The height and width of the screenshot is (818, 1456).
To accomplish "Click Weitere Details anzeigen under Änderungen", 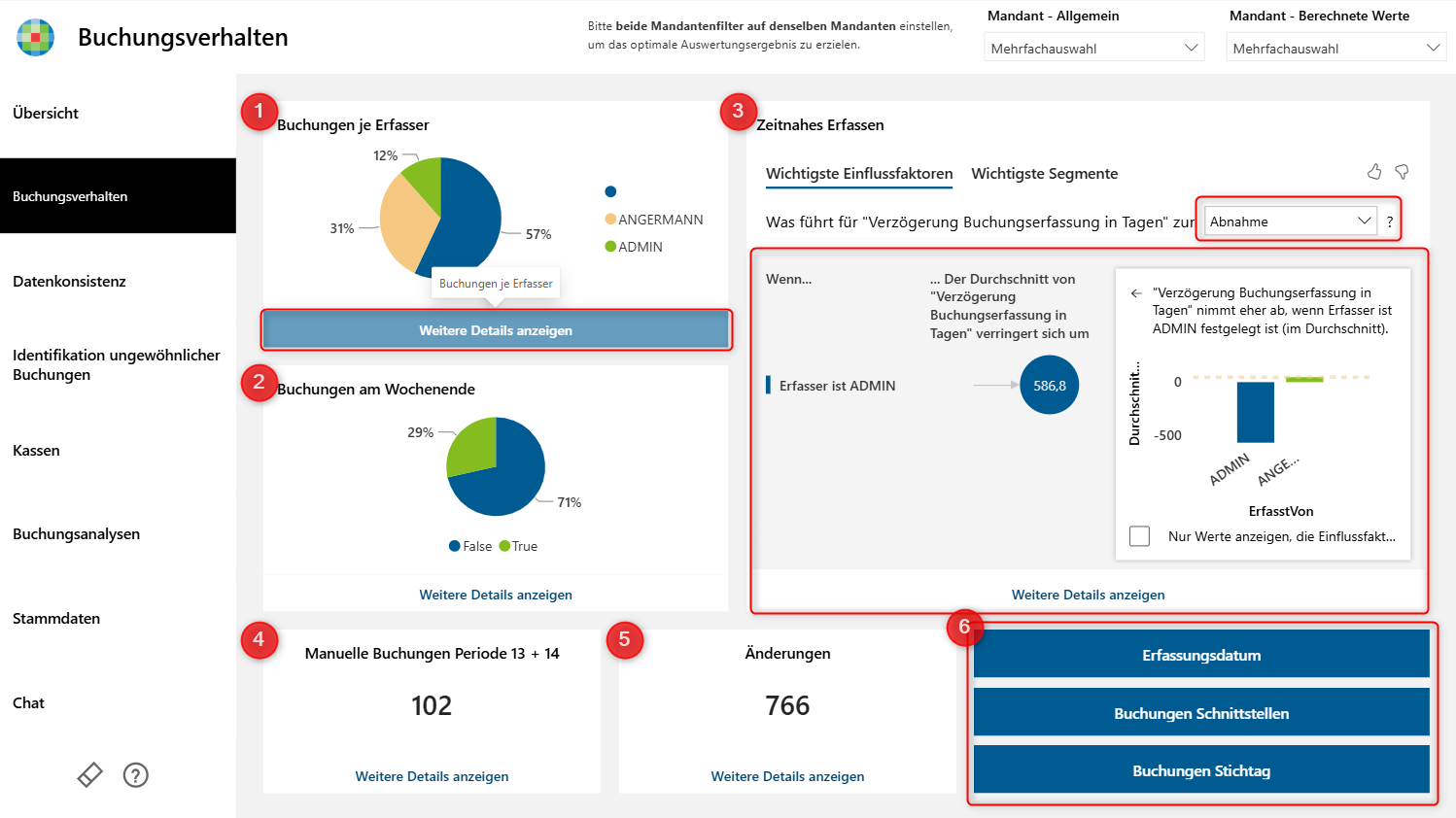I will (787, 776).
